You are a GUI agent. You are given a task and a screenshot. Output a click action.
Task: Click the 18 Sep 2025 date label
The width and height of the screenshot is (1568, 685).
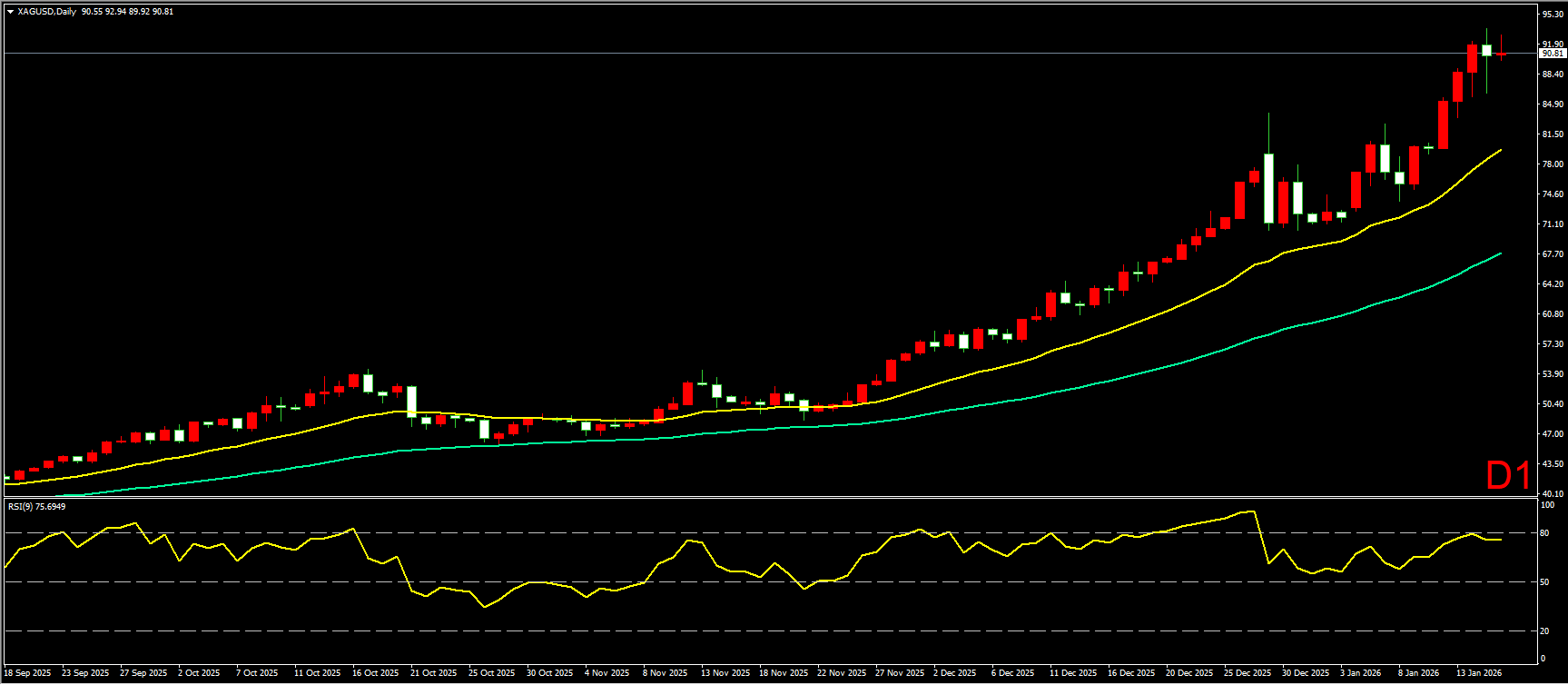click(28, 673)
